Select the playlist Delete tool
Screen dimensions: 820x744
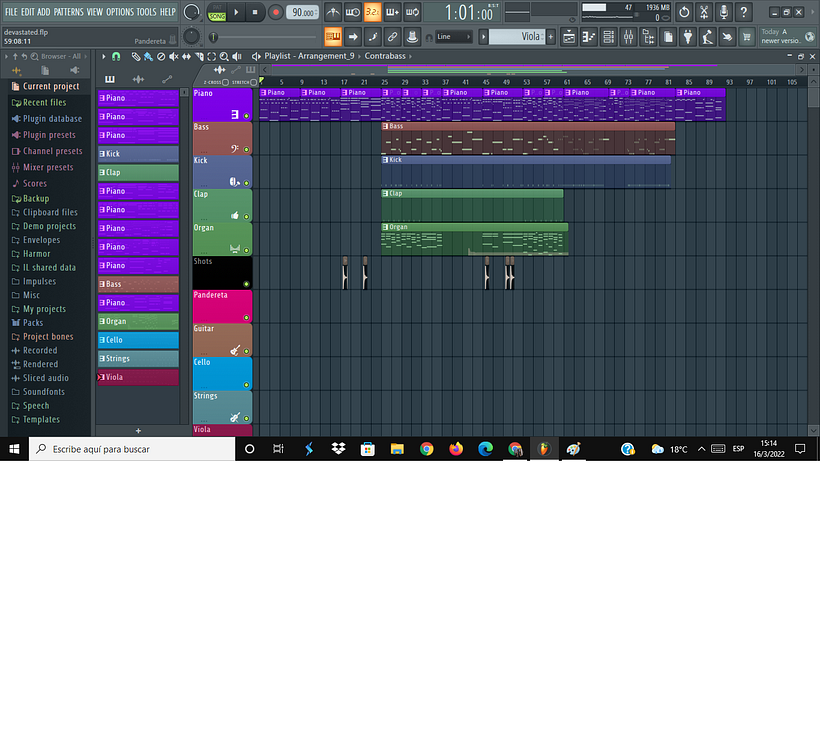click(x=161, y=56)
